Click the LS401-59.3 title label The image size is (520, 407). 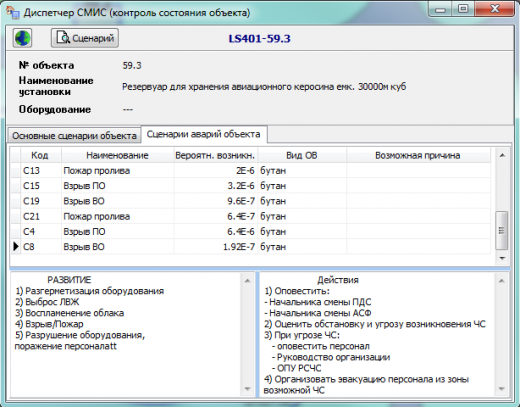(259, 39)
